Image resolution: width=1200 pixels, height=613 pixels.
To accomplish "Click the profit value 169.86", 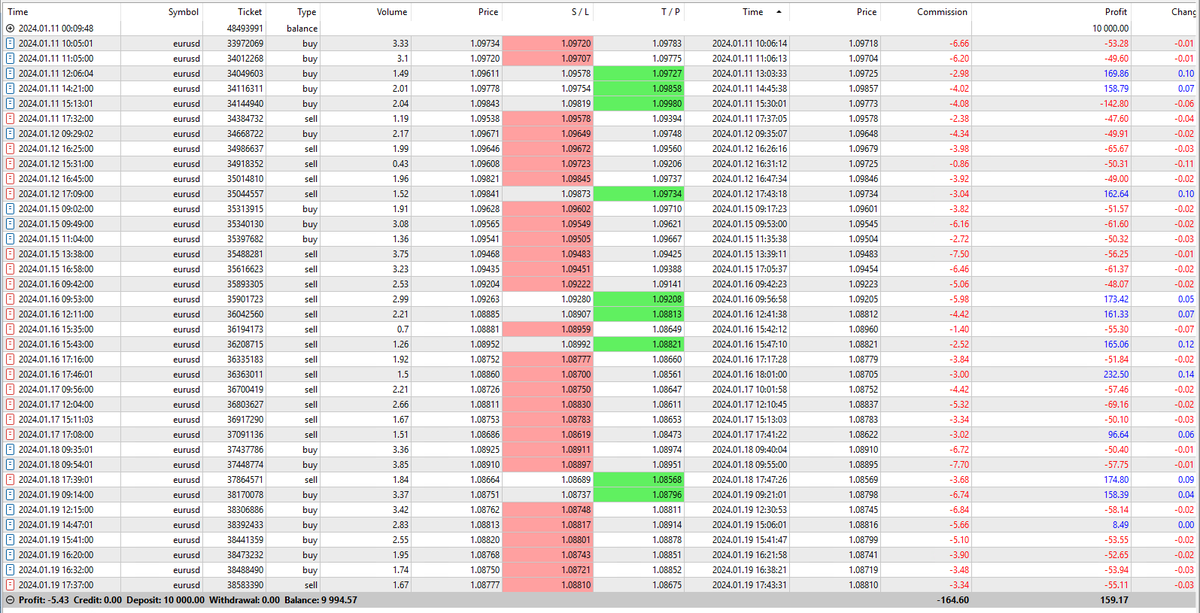I will pos(1113,73).
